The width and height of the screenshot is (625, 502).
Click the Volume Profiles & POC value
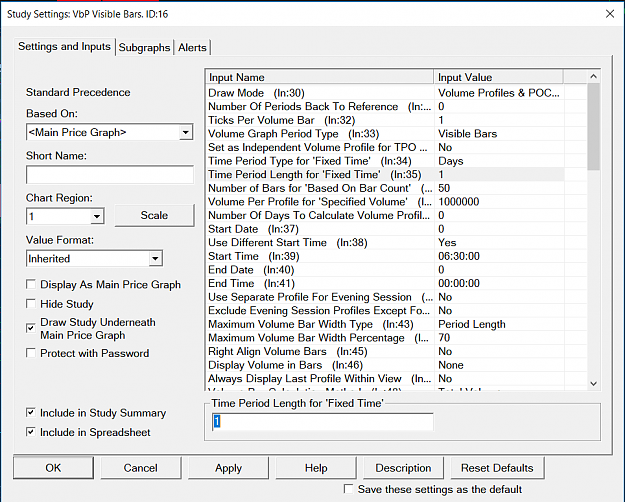click(x=499, y=93)
